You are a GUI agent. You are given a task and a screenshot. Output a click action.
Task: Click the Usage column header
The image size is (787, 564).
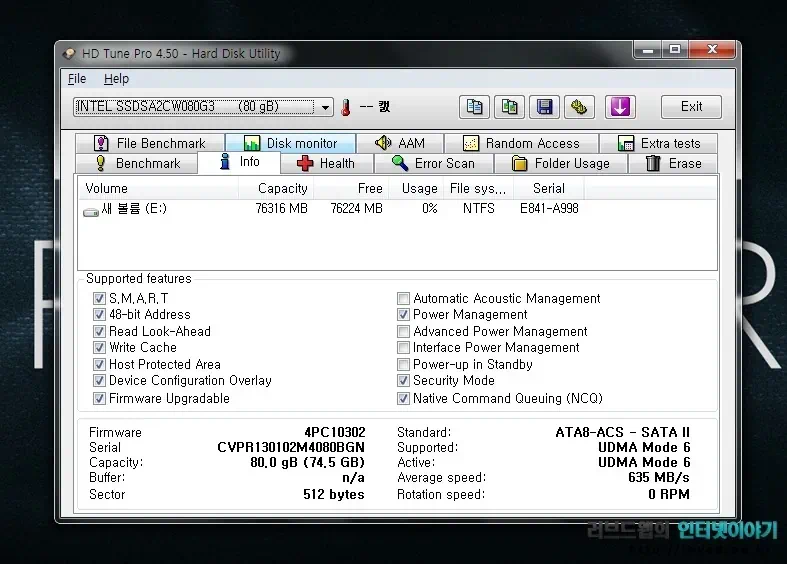pyautogui.click(x=416, y=189)
